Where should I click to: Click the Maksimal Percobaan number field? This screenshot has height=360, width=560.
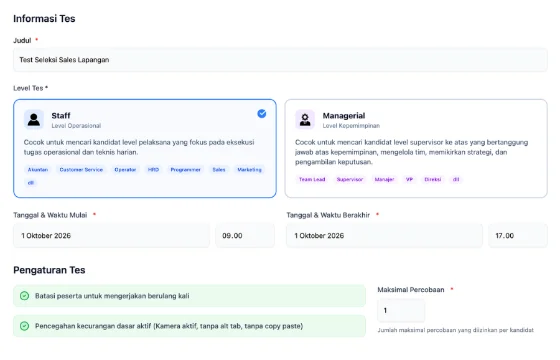(401, 310)
